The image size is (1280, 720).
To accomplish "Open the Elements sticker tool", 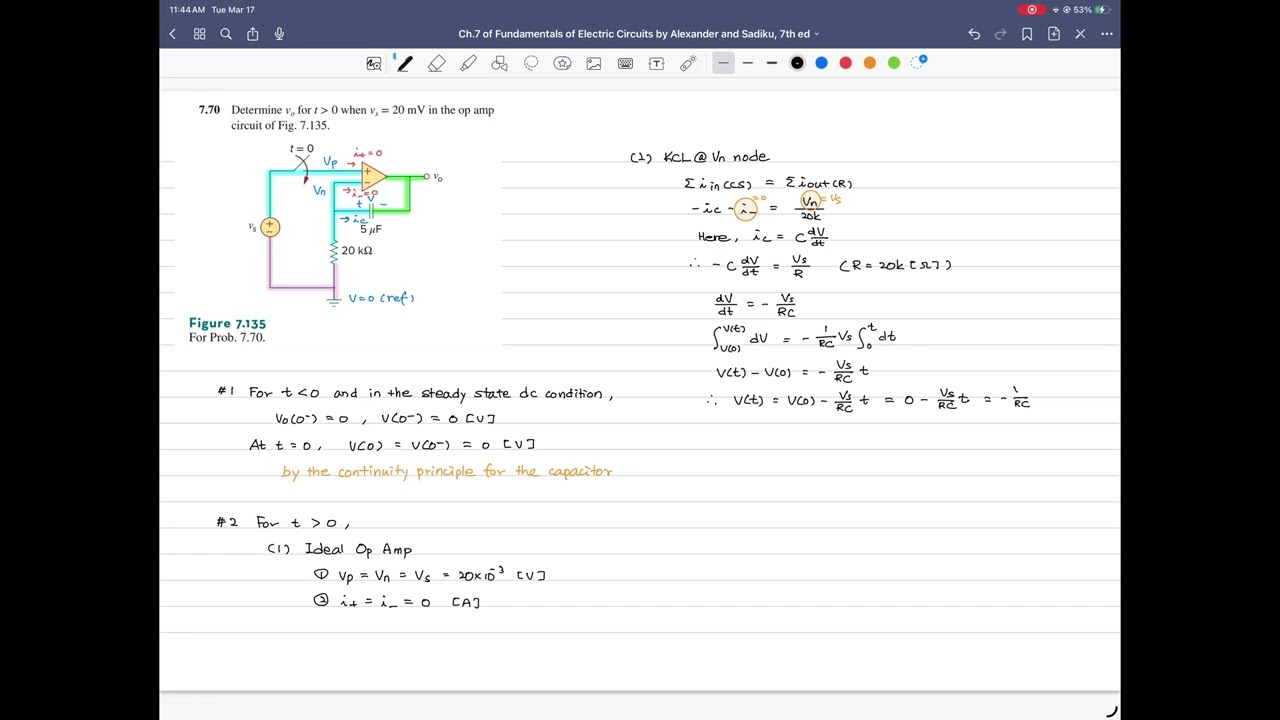I will 563,63.
